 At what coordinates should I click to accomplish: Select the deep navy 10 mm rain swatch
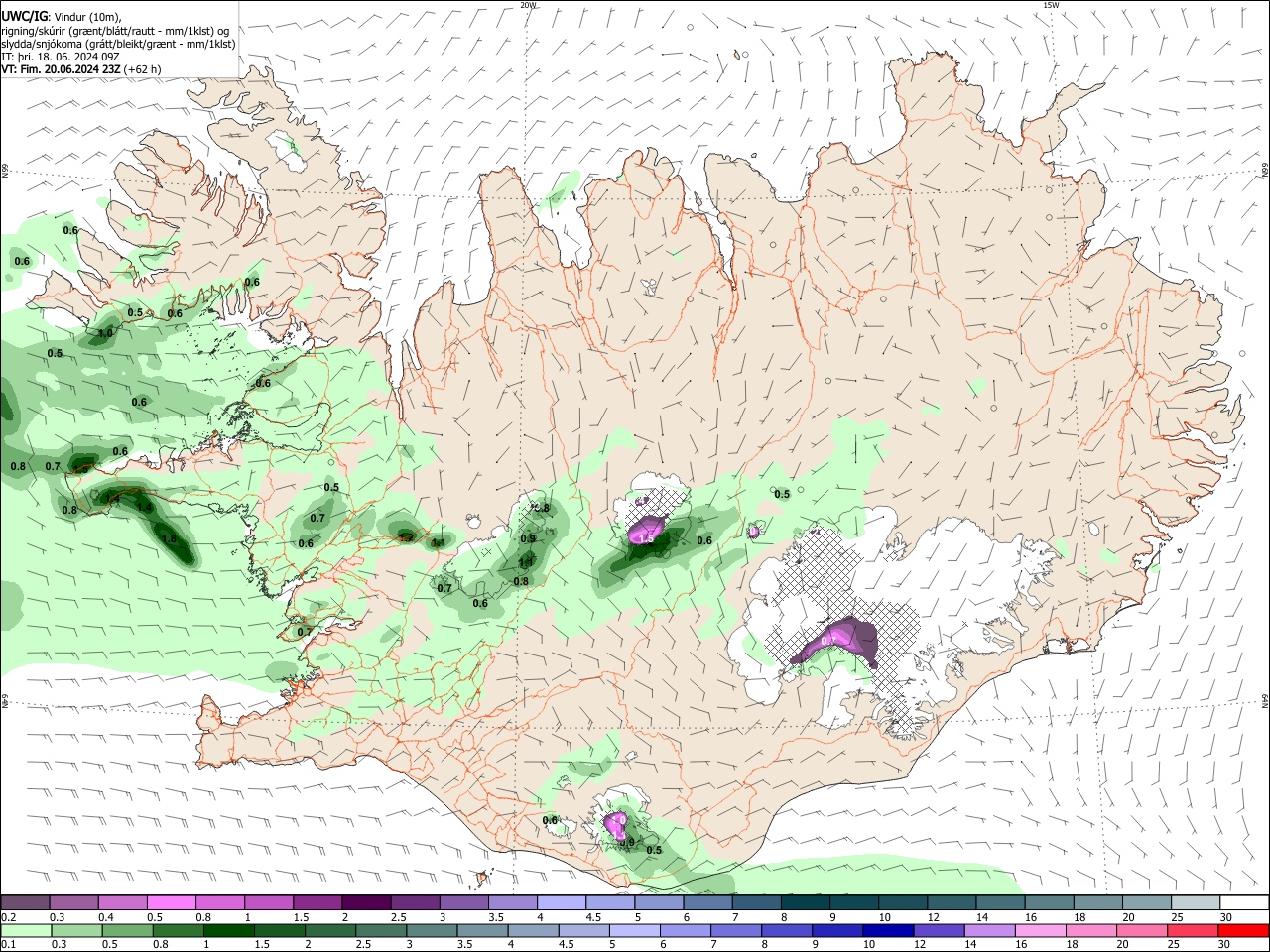pyautogui.click(x=888, y=930)
